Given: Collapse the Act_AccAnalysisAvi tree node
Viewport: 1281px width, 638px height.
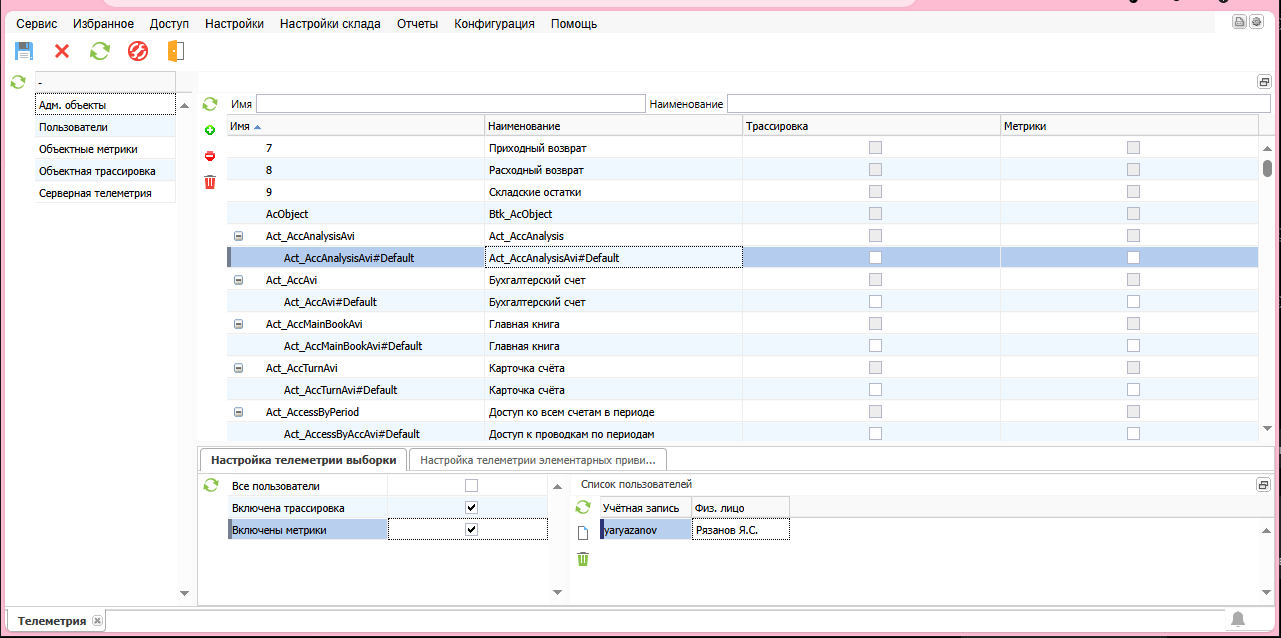Looking at the screenshot, I should (x=238, y=236).
